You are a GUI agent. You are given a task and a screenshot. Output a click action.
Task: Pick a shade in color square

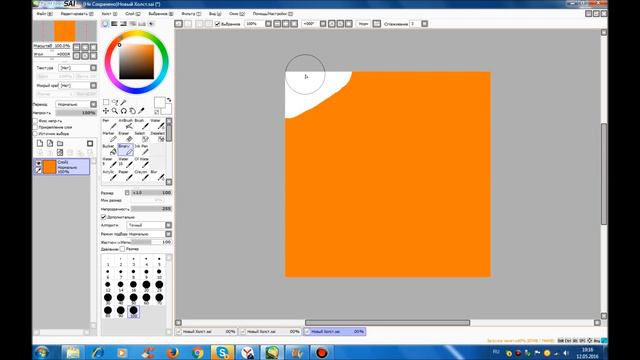coord(136,62)
